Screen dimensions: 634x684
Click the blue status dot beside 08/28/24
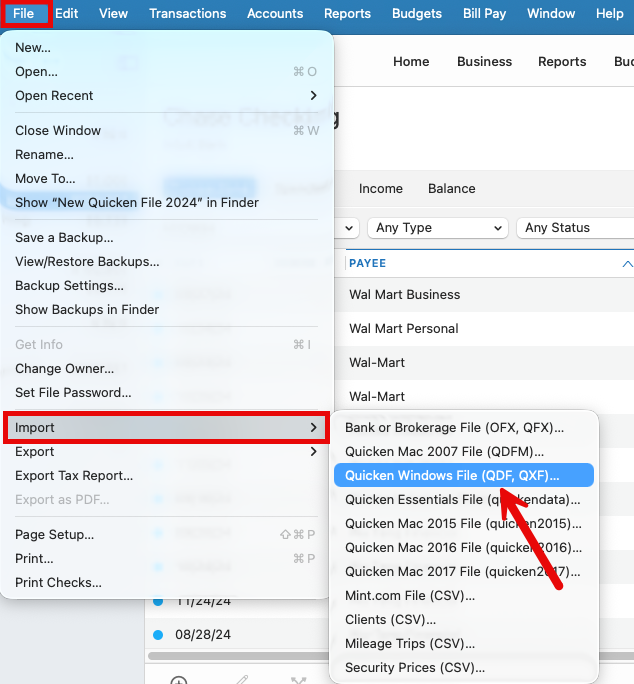point(158,635)
